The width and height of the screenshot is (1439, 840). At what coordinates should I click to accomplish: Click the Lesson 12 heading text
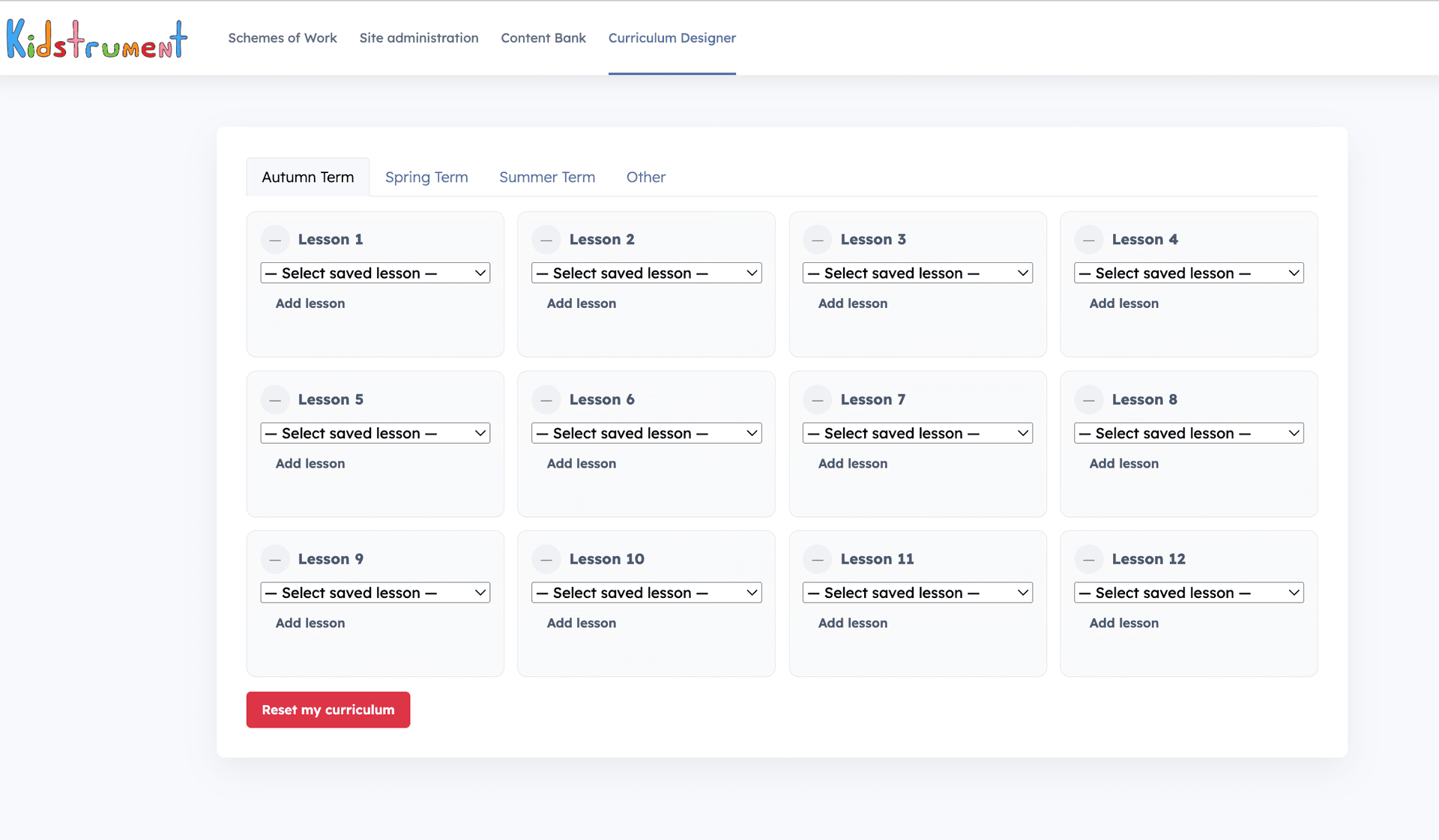point(1149,560)
